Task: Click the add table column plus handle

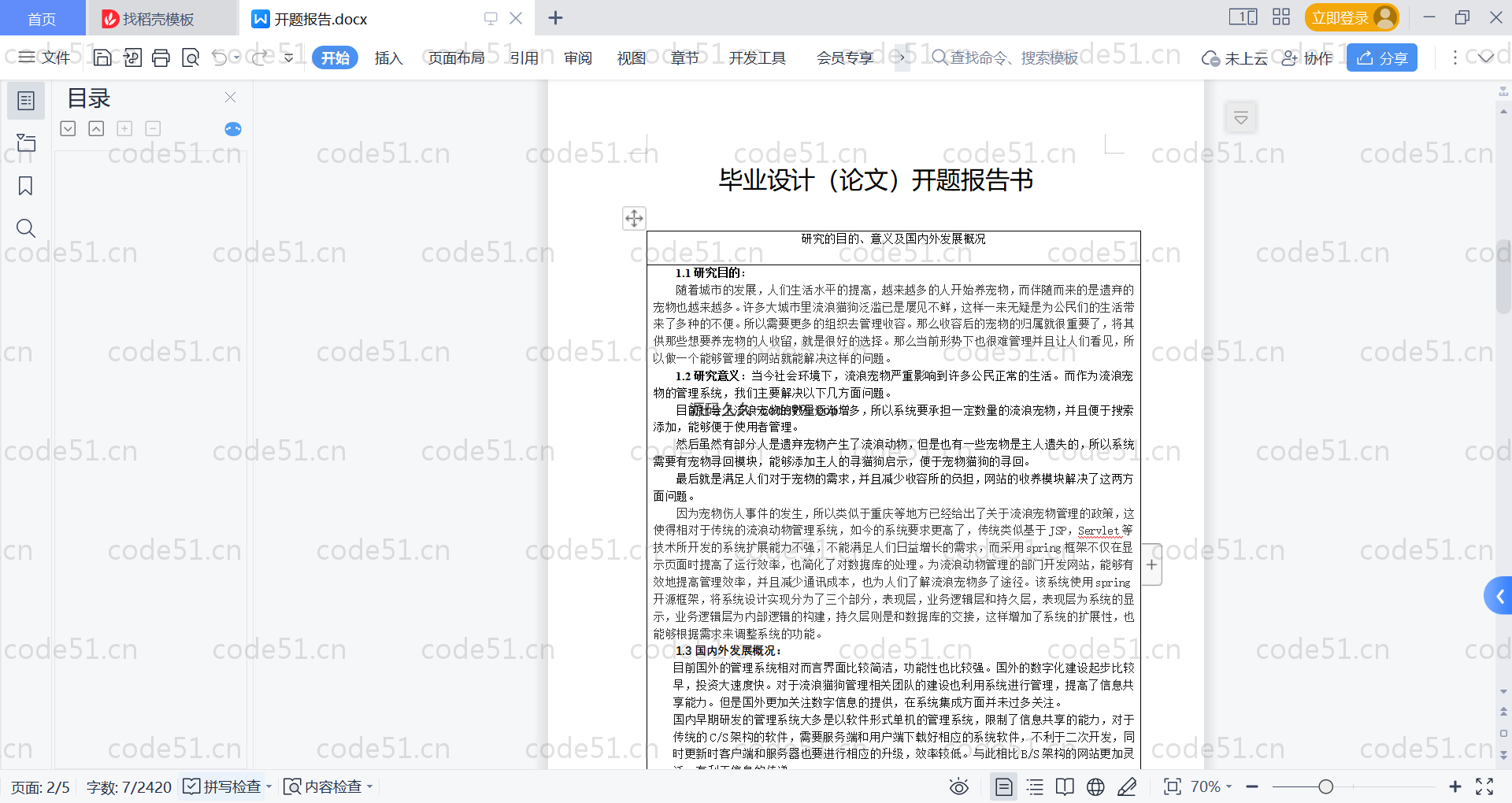Action: (x=1151, y=564)
